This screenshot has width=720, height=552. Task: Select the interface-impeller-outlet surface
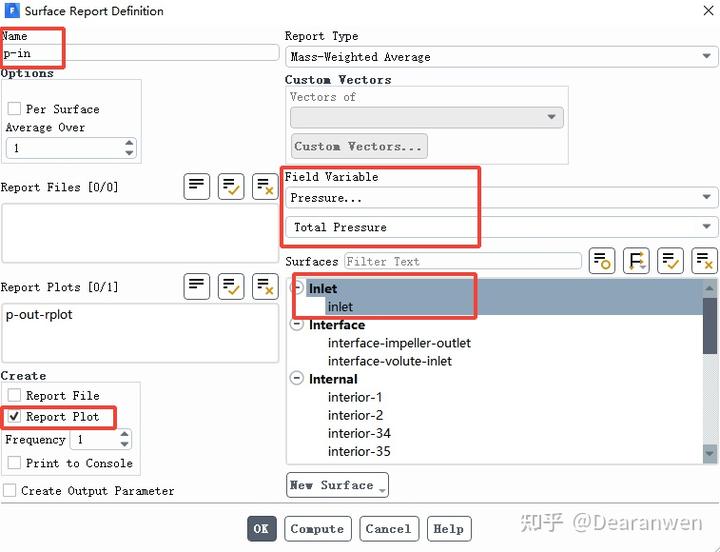point(399,343)
